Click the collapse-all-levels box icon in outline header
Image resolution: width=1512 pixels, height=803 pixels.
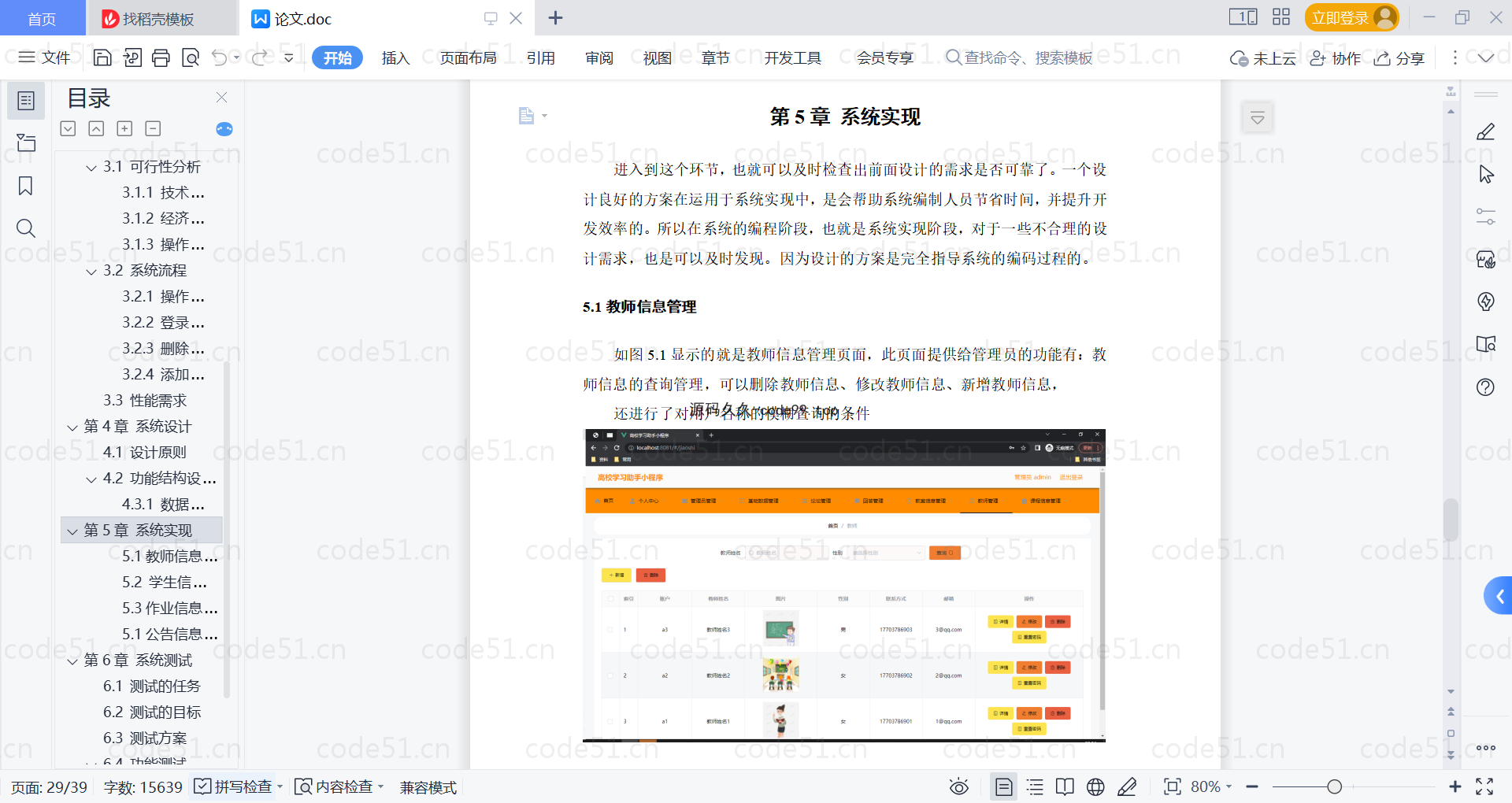[x=153, y=128]
